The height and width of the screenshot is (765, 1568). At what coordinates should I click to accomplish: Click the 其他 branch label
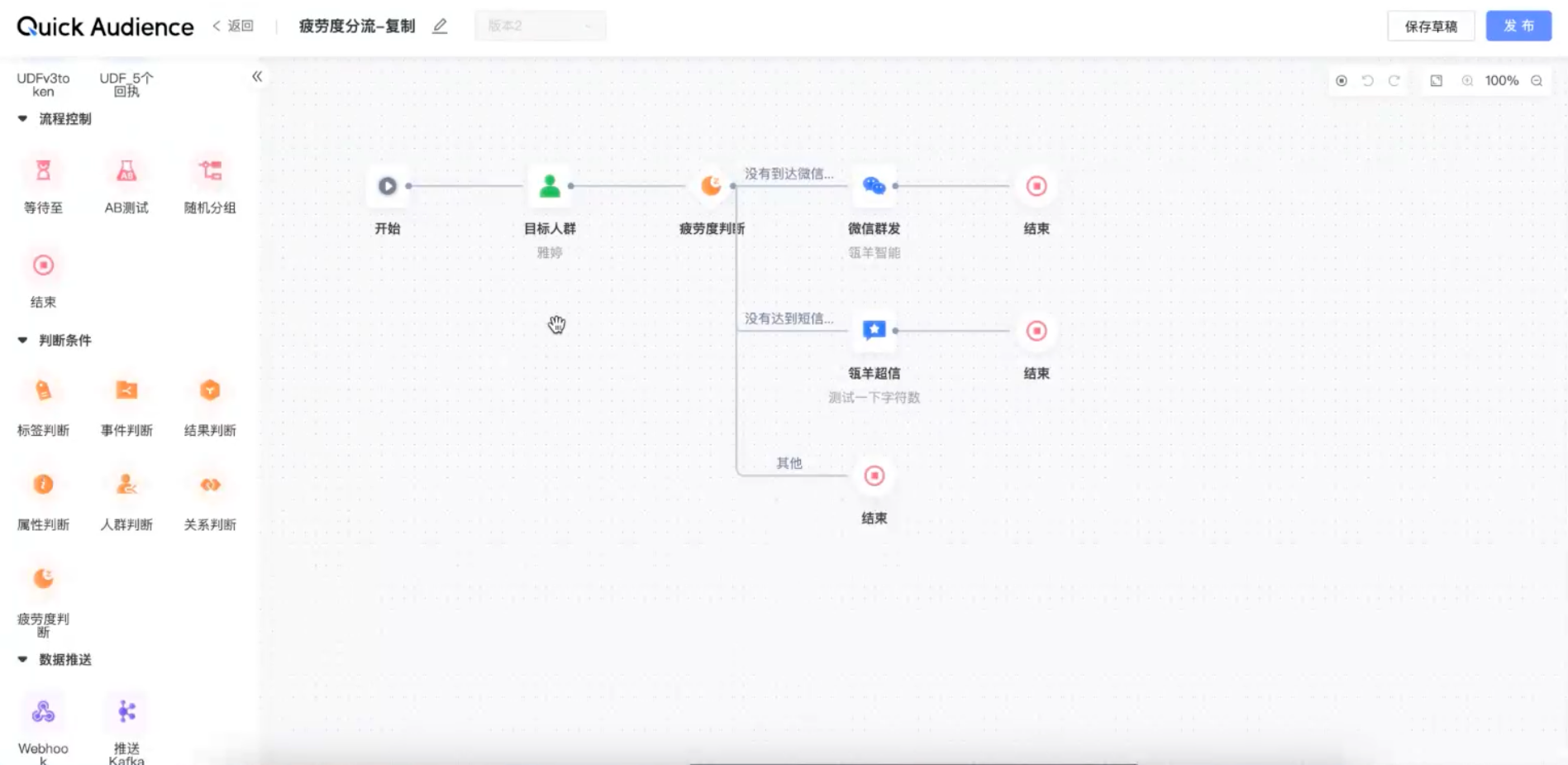[789, 463]
